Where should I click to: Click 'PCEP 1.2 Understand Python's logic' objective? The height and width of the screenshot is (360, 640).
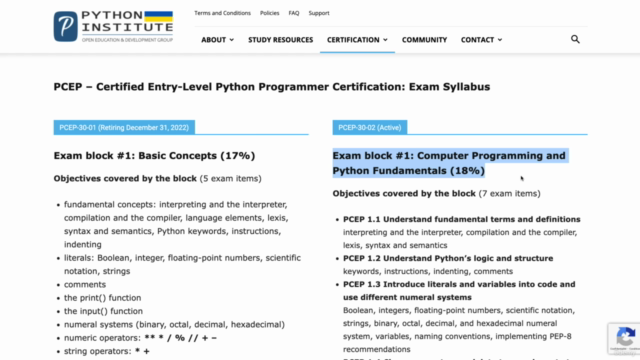[x=448, y=258]
